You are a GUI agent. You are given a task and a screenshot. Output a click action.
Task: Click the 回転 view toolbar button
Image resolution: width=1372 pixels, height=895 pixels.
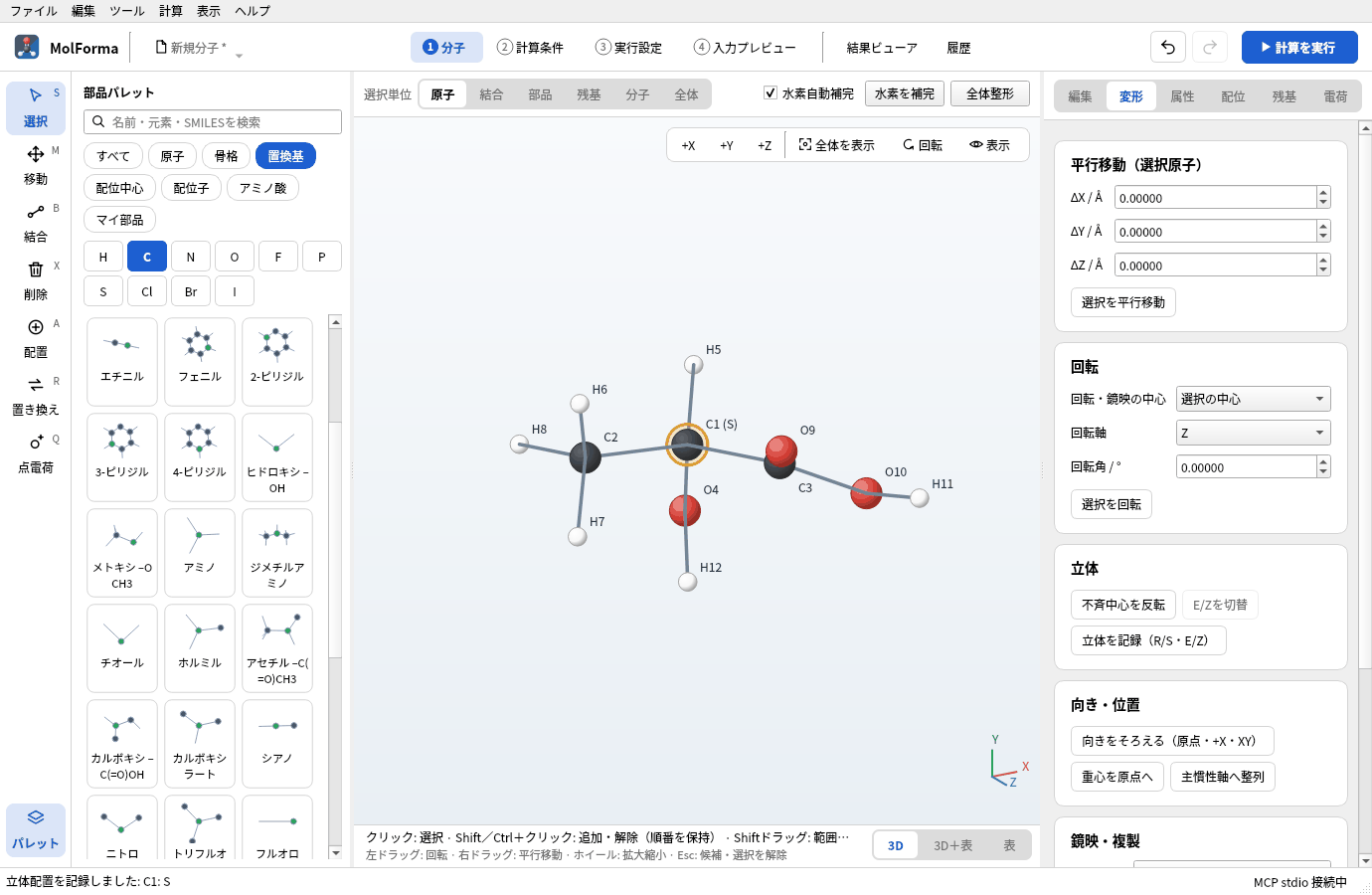(923, 145)
